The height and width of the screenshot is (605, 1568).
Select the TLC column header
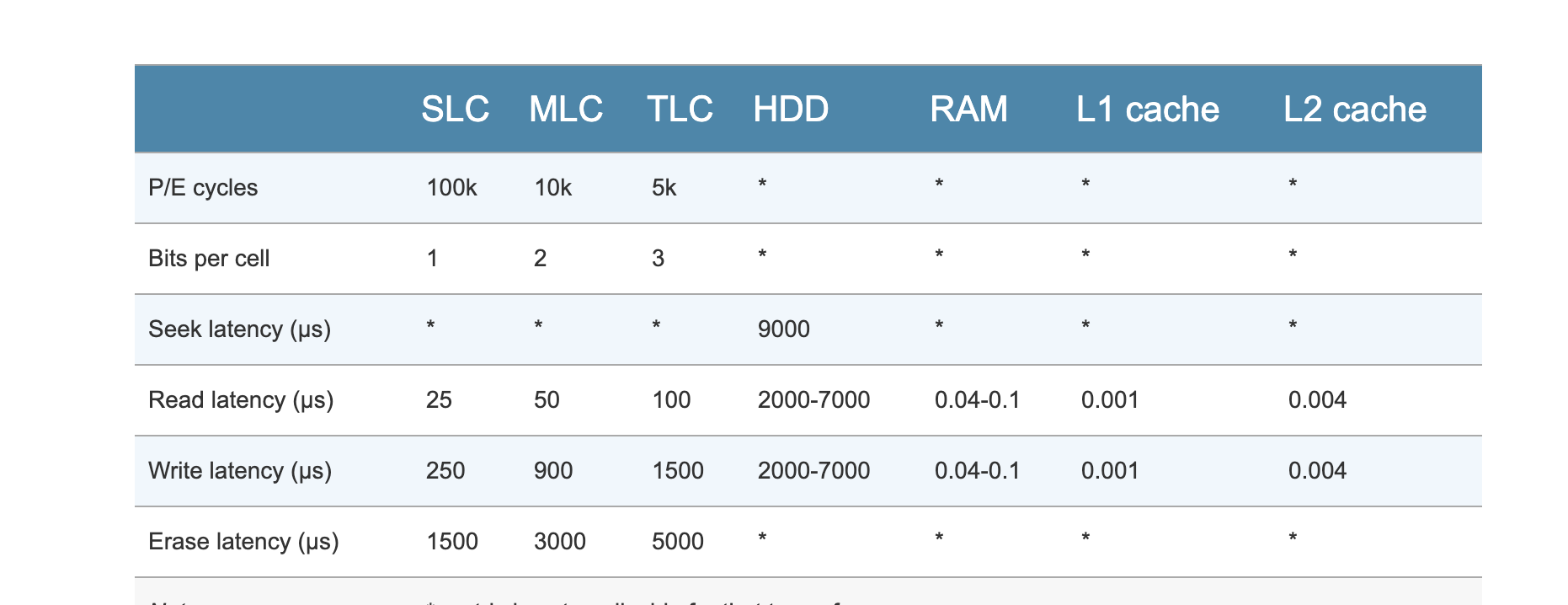tap(680, 110)
